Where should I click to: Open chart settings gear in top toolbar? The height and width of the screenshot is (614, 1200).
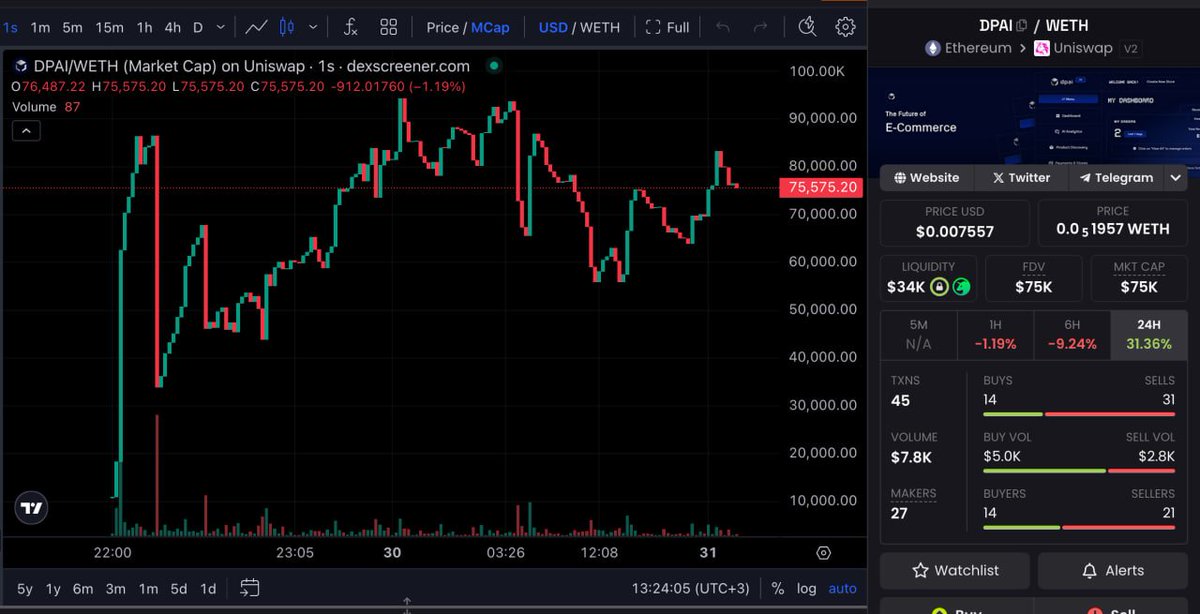pos(846,27)
